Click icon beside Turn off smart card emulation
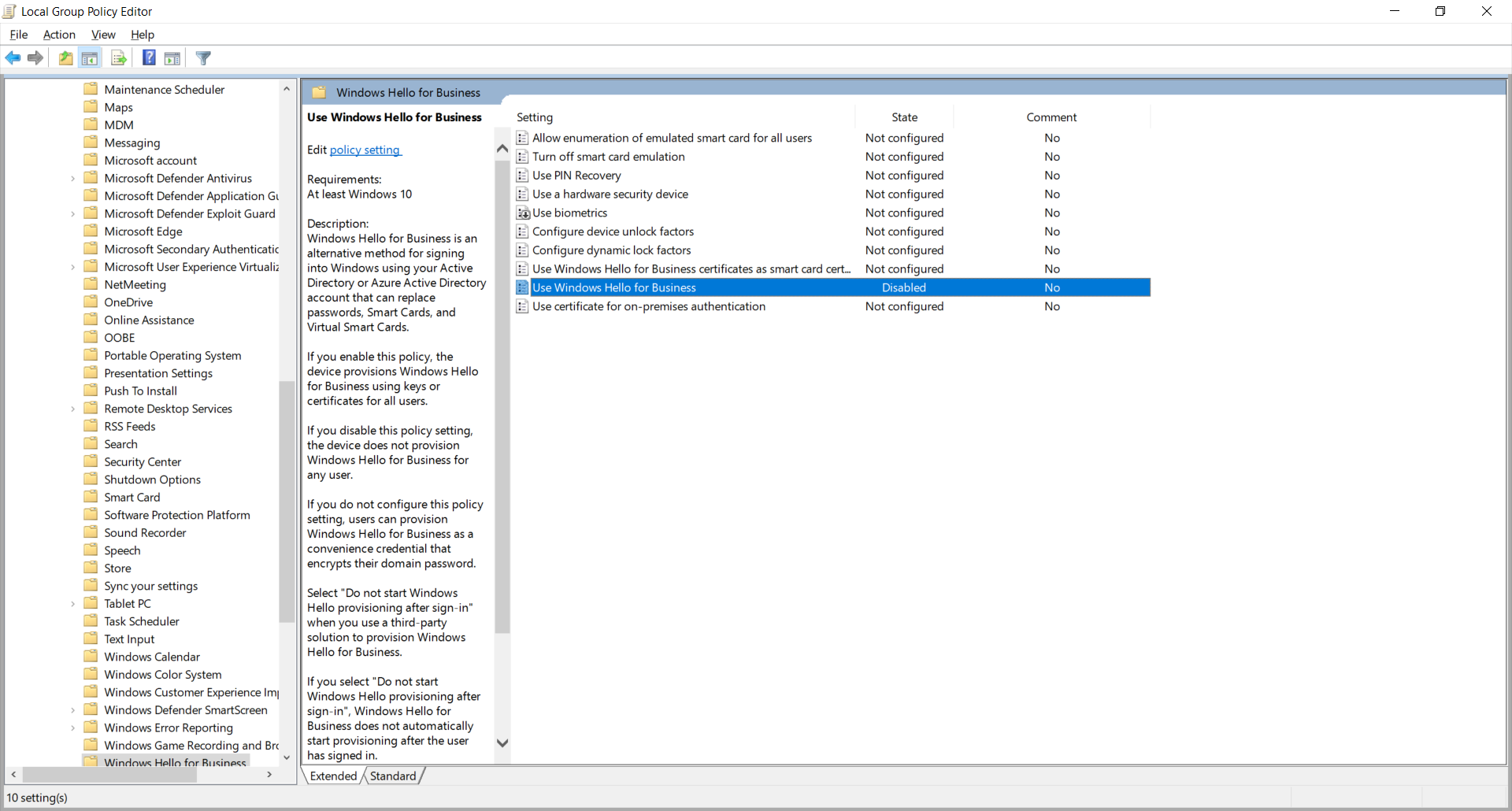Viewport: 1512px width, 811px height. tap(523, 157)
